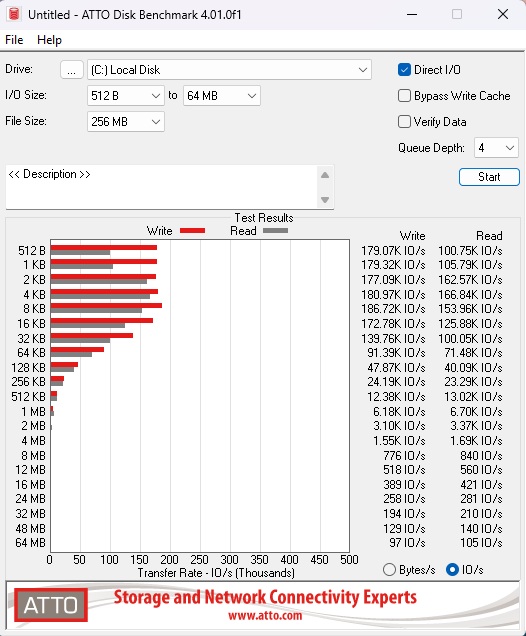
Task: Click the Write column header in results
Action: point(412,236)
